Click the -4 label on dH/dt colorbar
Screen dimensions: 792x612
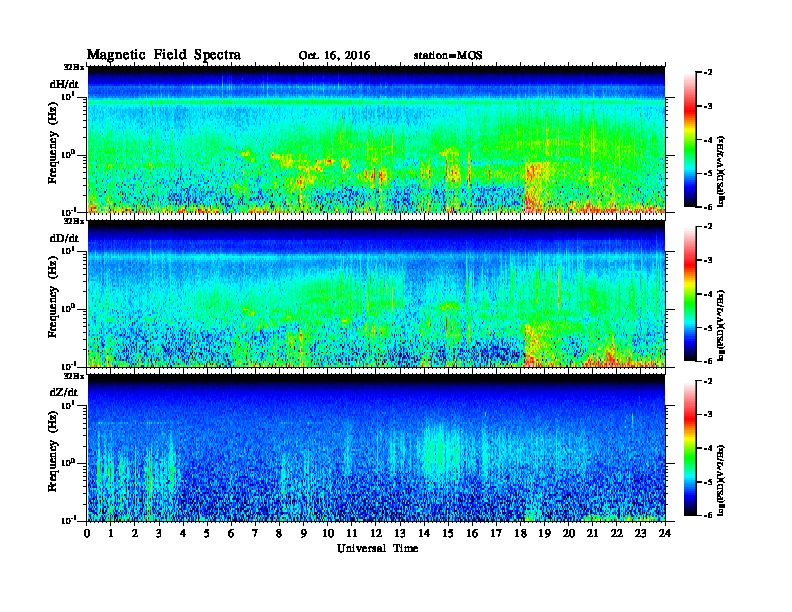click(x=708, y=140)
